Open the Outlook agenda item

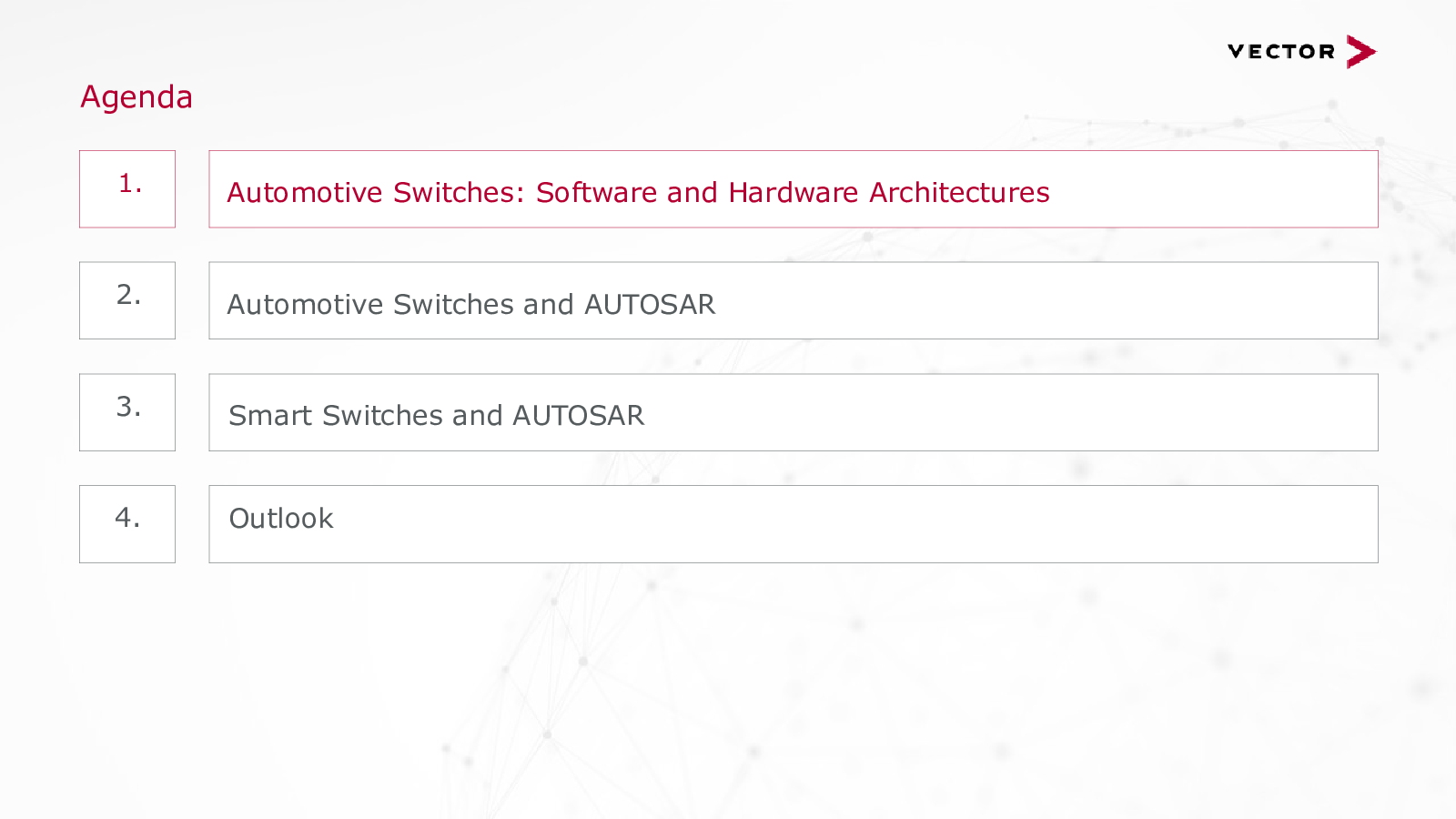[793, 524]
